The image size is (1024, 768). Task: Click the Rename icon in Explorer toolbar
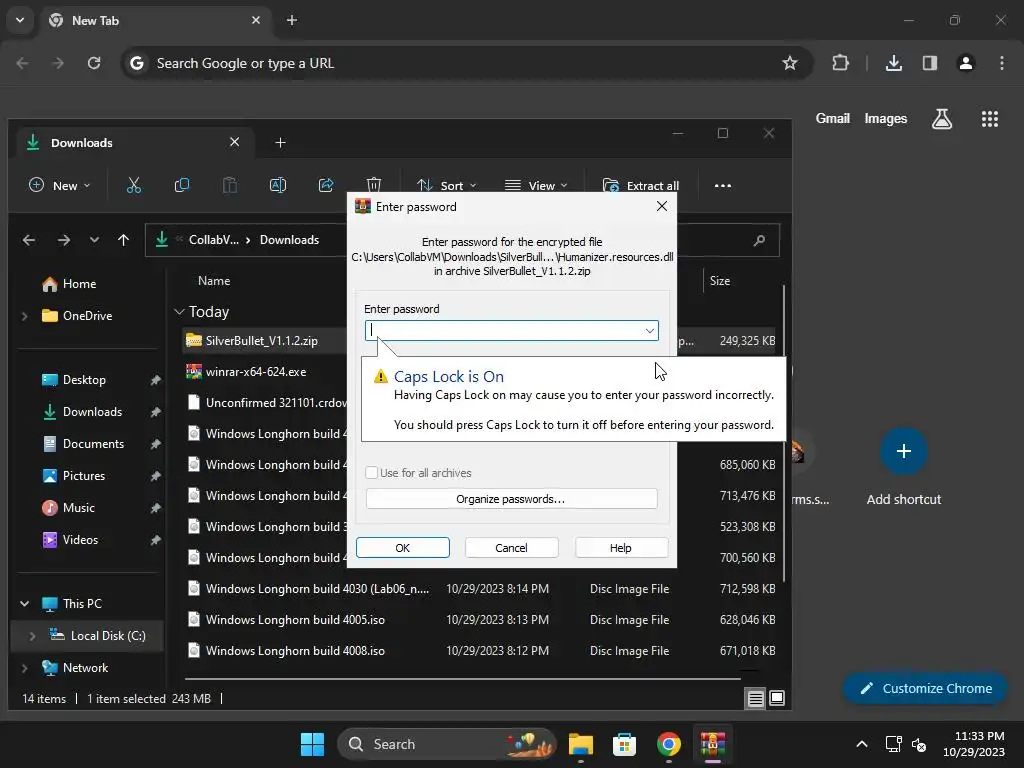278,185
